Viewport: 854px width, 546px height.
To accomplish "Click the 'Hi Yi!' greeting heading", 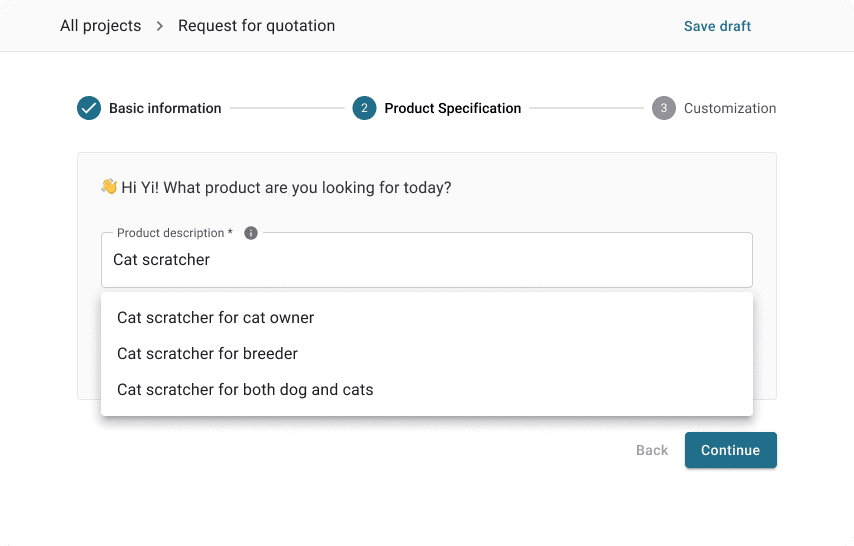I will [x=286, y=187].
